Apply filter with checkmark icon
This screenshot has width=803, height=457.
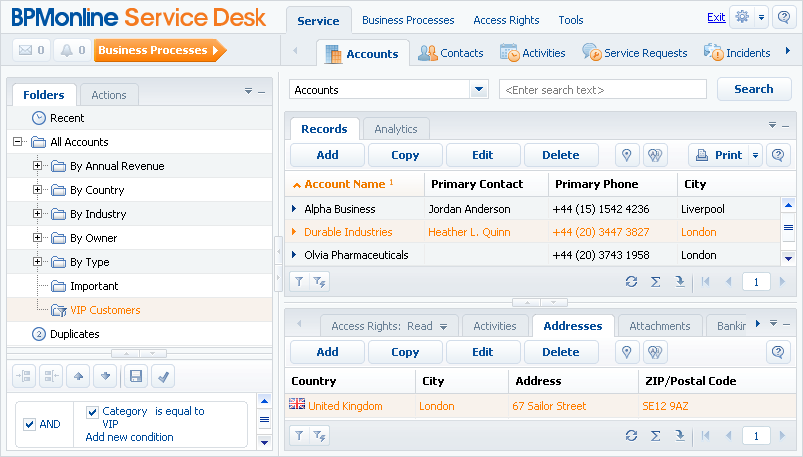(x=163, y=377)
